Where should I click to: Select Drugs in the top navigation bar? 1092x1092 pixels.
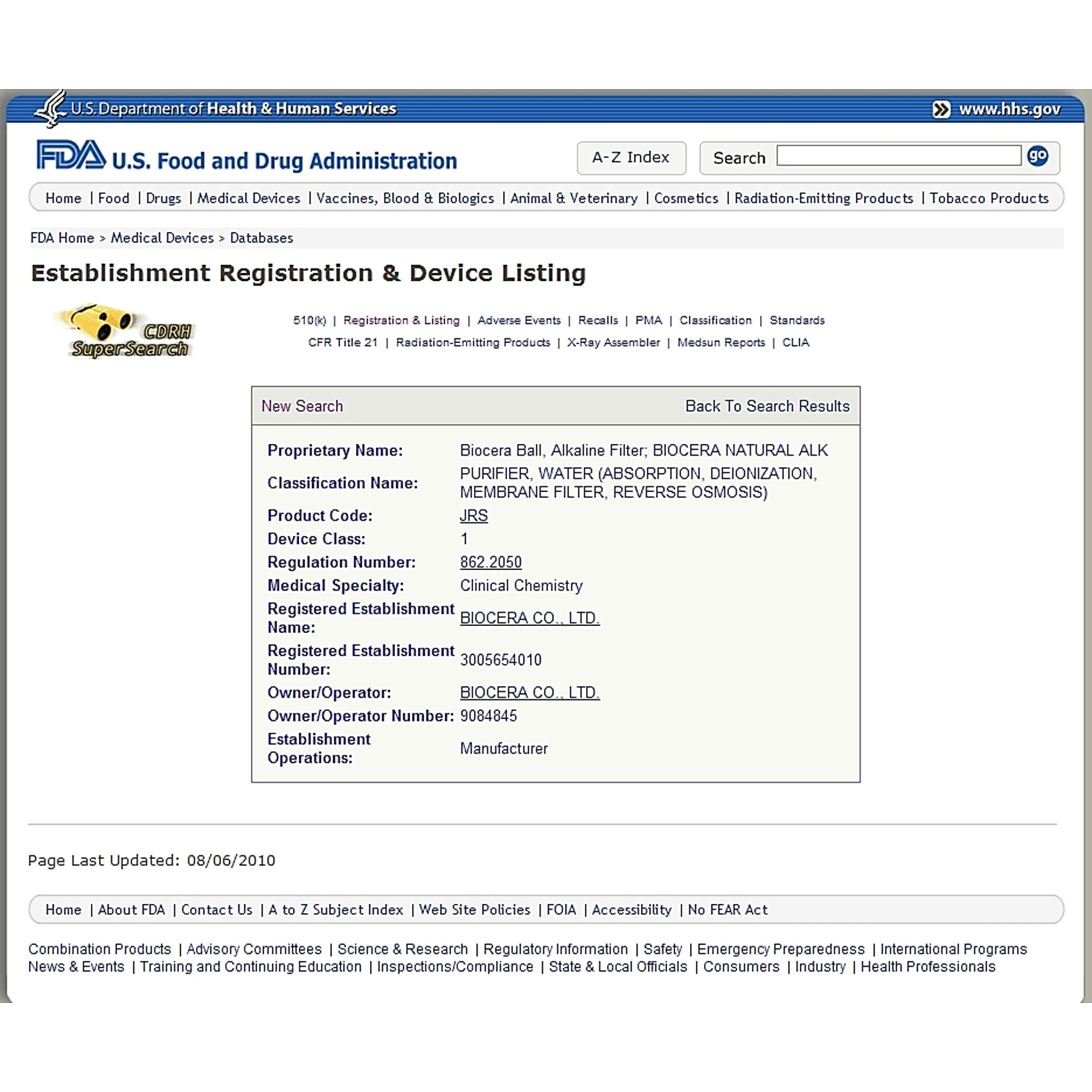(x=163, y=198)
